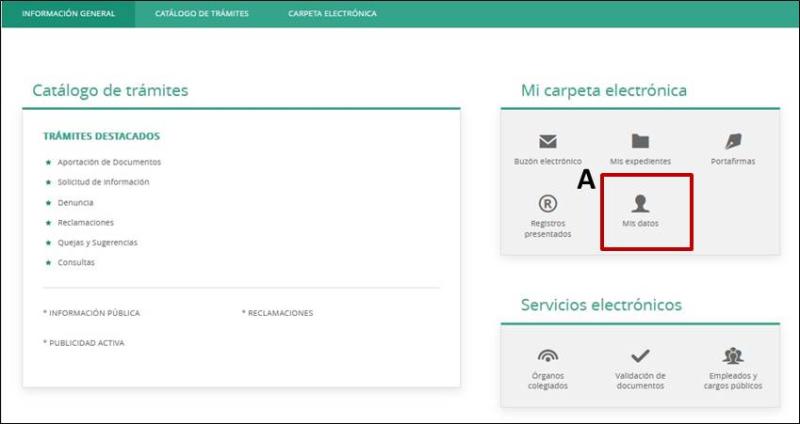
Task: Open the Catálogo de Trámites tab
Action: [202, 14]
